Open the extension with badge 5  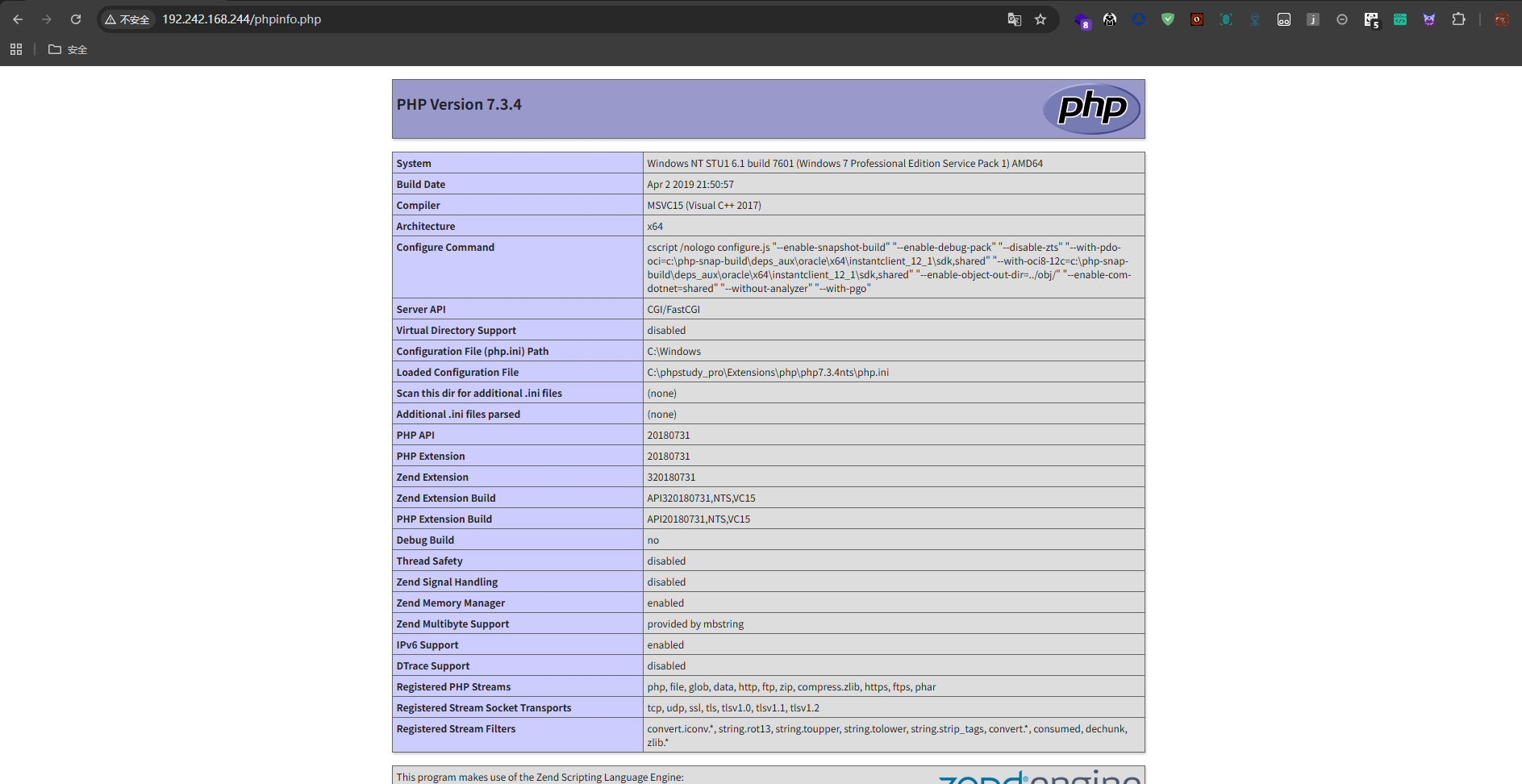(1372, 20)
